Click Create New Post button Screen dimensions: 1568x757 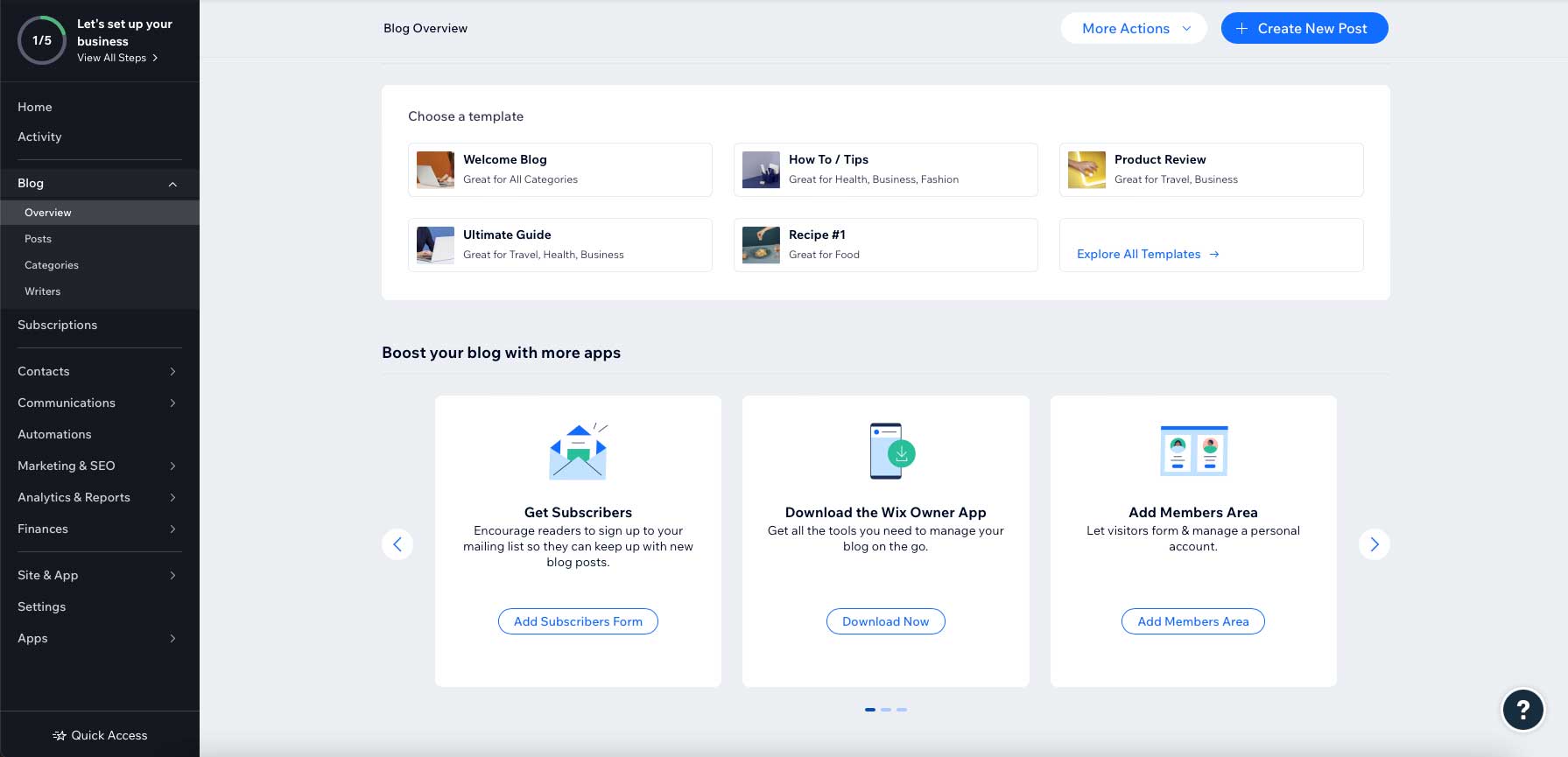1304,28
